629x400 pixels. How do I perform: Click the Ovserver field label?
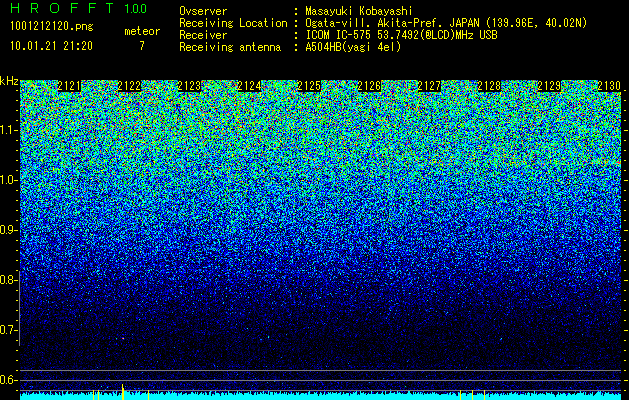click(203, 11)
